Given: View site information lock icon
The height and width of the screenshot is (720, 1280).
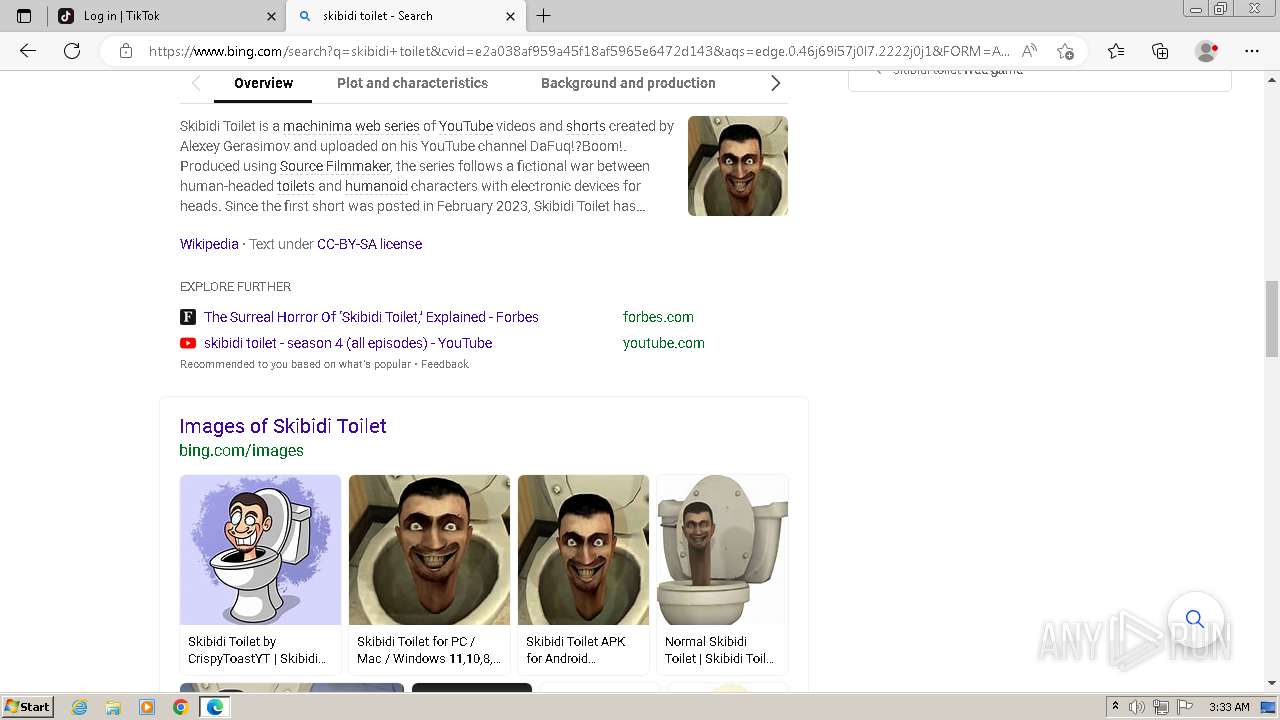Looking at the screenshot, I should click(126, 51).
